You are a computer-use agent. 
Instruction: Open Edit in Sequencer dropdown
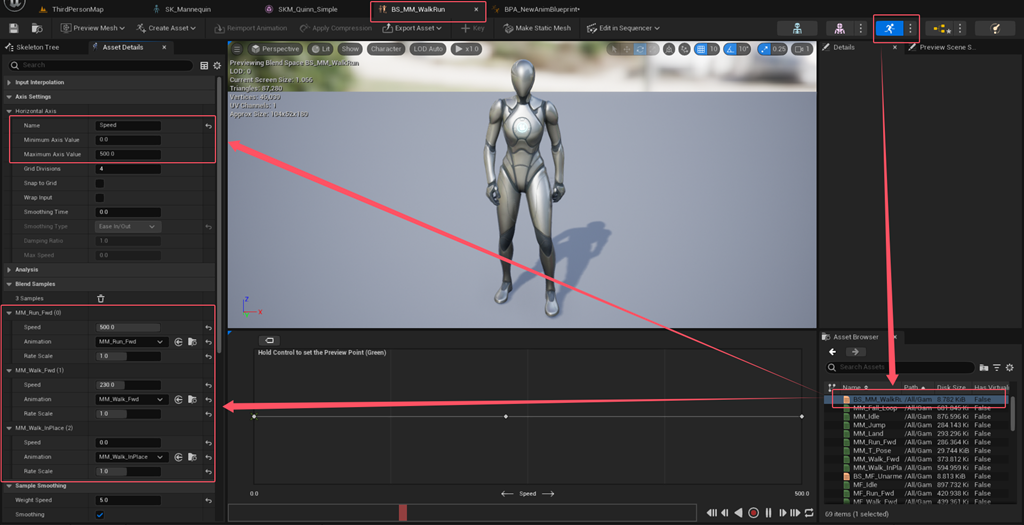[623, 28]
